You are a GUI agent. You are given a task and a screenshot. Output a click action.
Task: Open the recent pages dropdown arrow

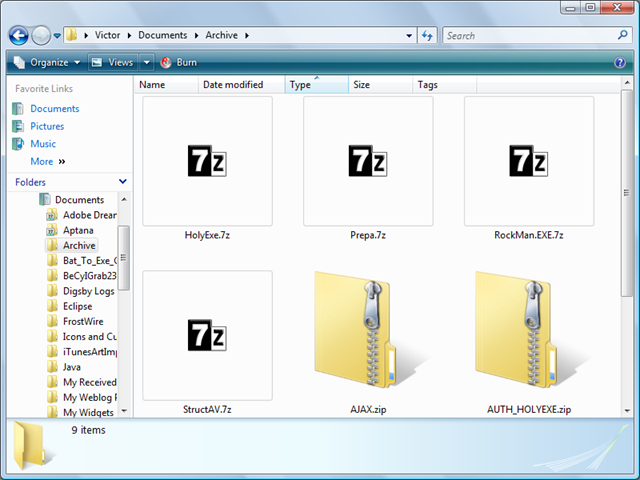pos(57,36)
